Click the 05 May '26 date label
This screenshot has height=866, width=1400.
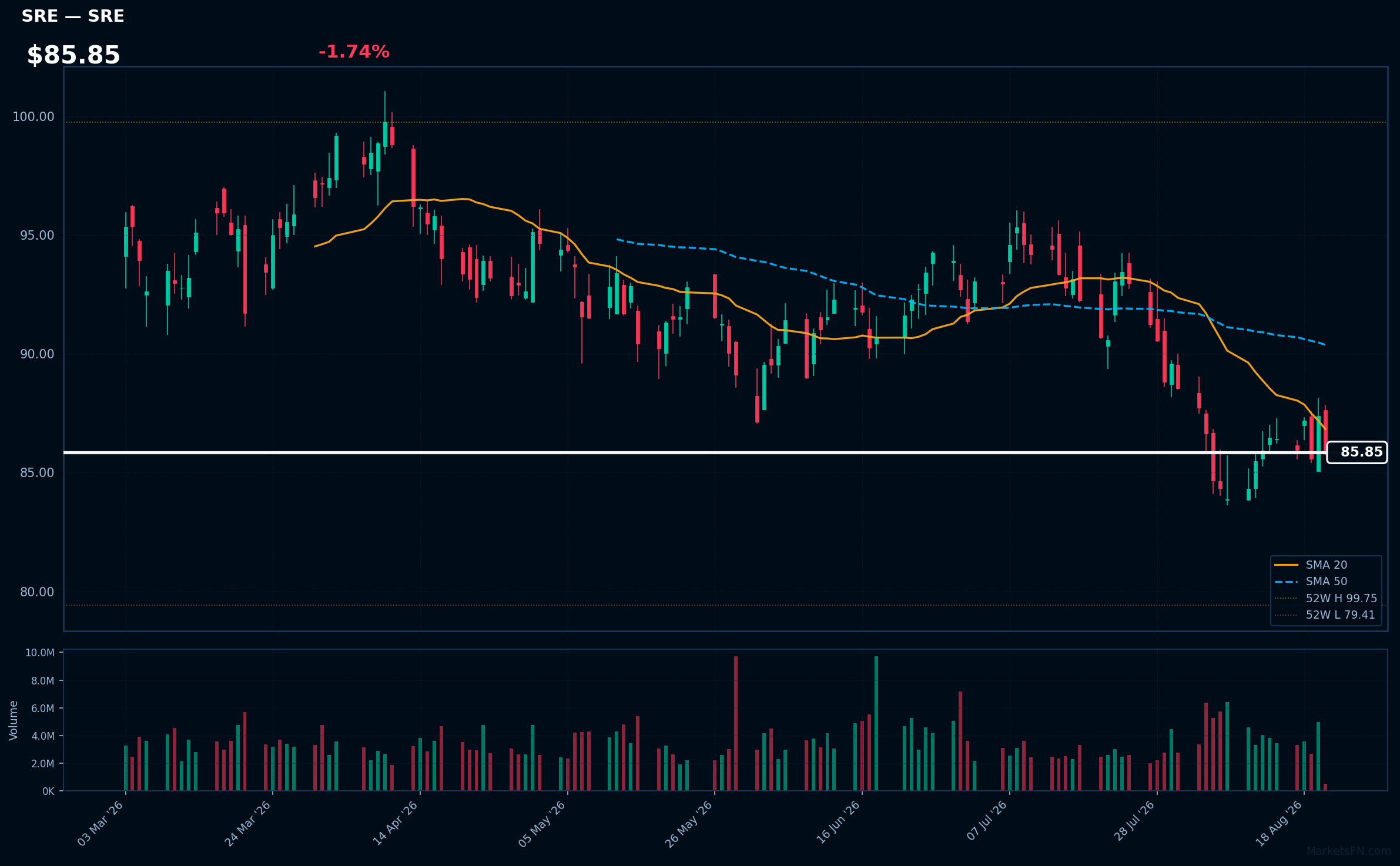542,823
